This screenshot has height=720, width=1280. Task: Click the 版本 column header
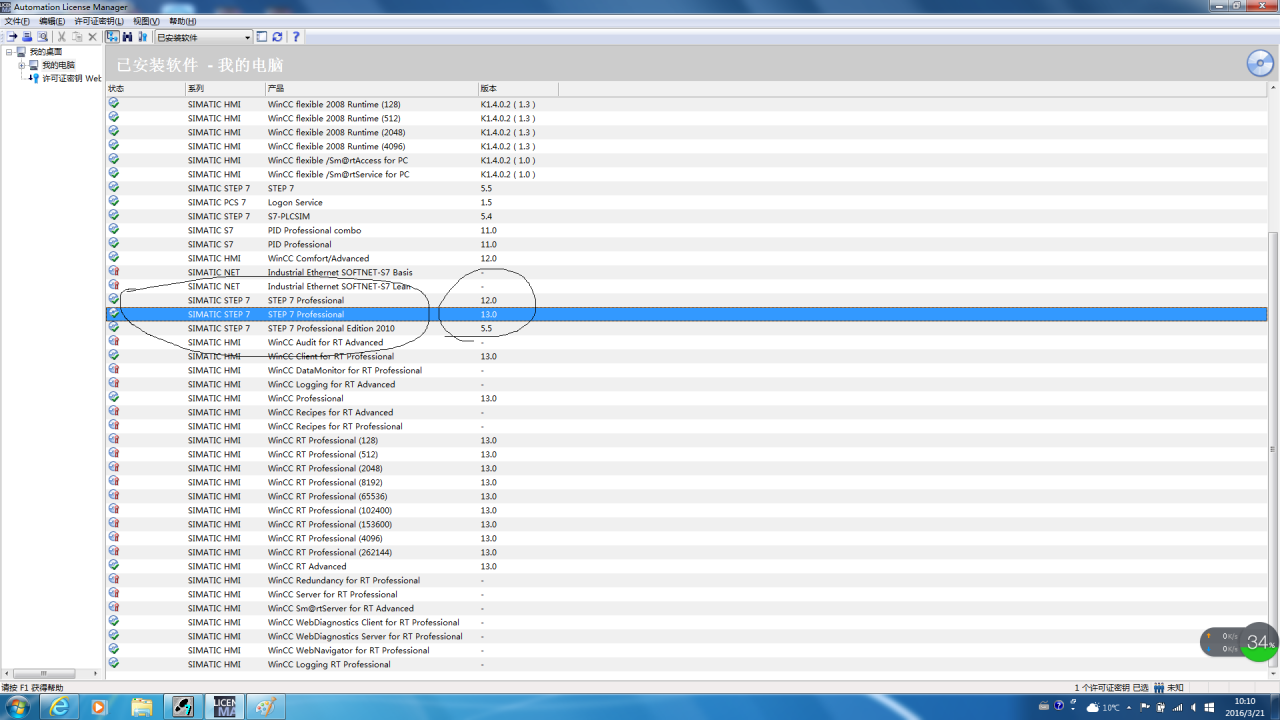click(x=518, y=89)
